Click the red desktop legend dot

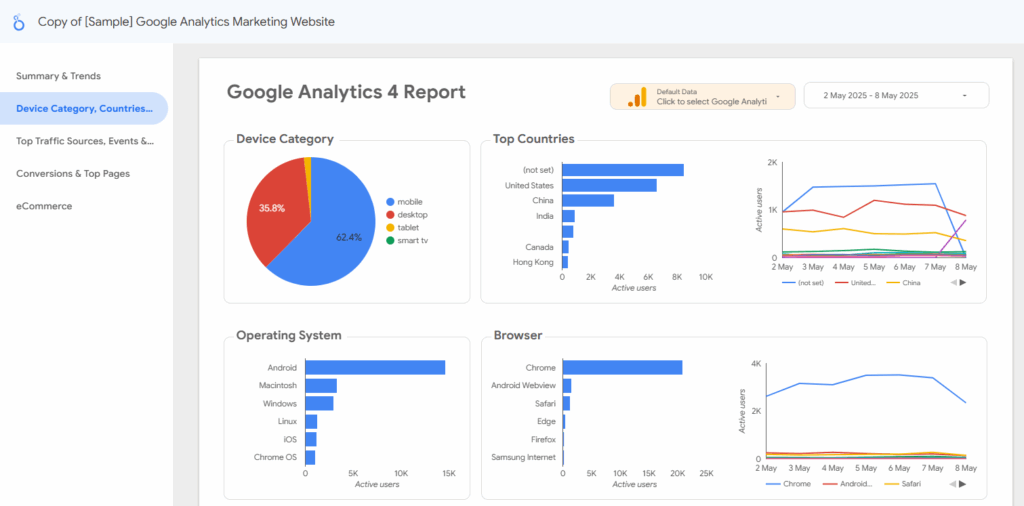(x=391, y=215)
